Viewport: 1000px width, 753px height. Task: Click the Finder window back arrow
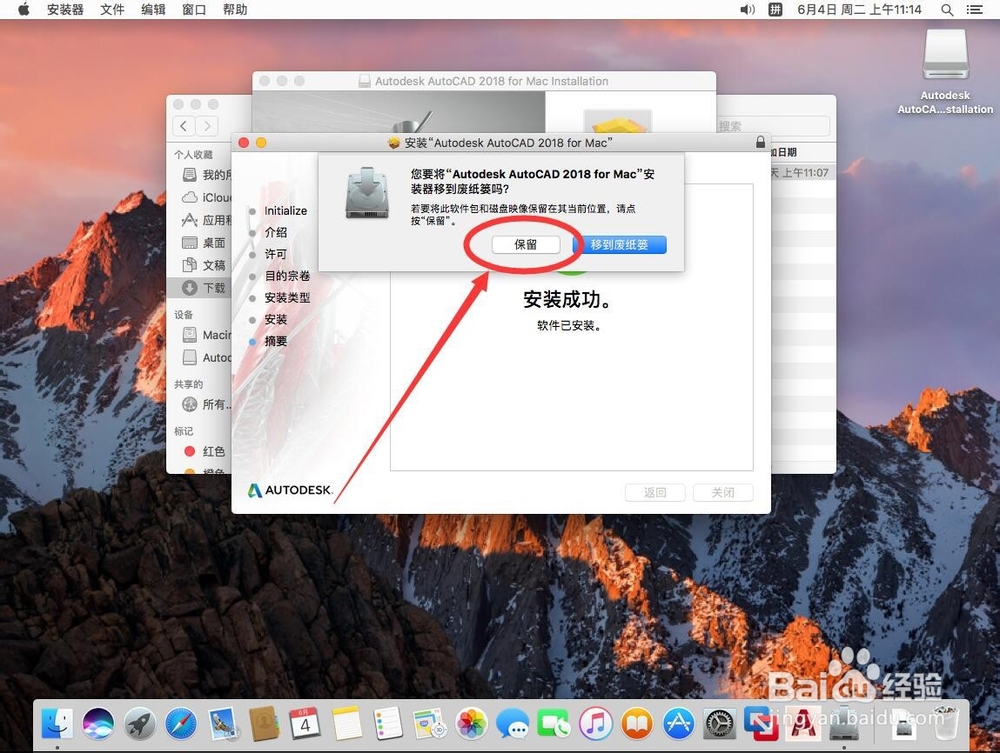coord(184,126)
